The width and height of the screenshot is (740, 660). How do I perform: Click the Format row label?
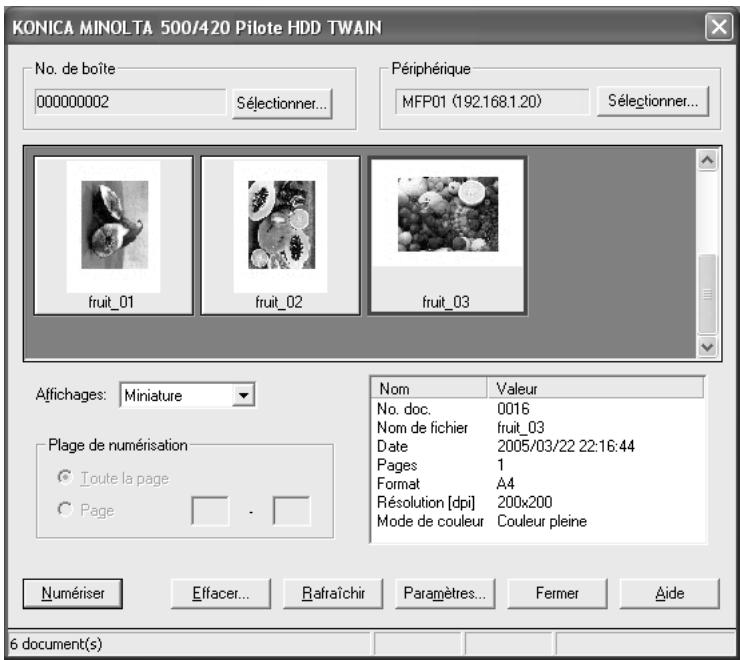398,483
